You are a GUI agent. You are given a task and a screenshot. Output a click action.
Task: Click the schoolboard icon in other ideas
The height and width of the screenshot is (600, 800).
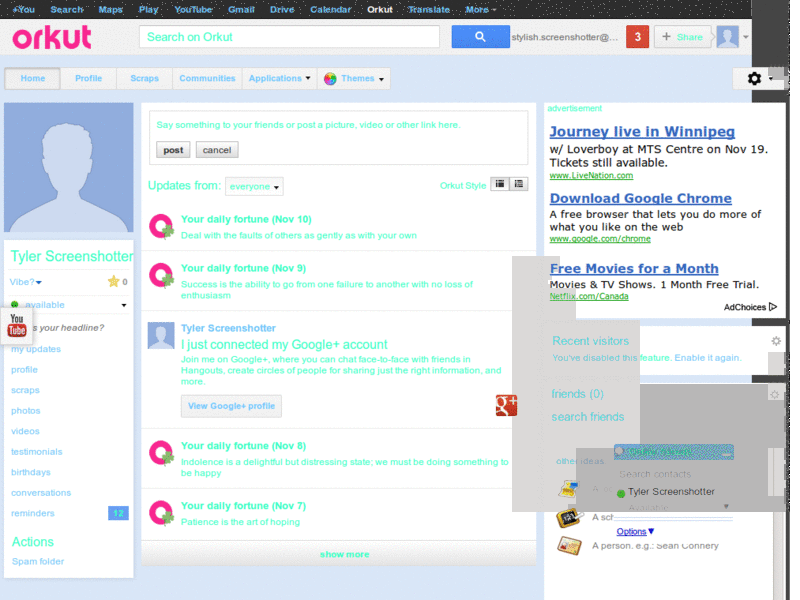coord(569,518)
